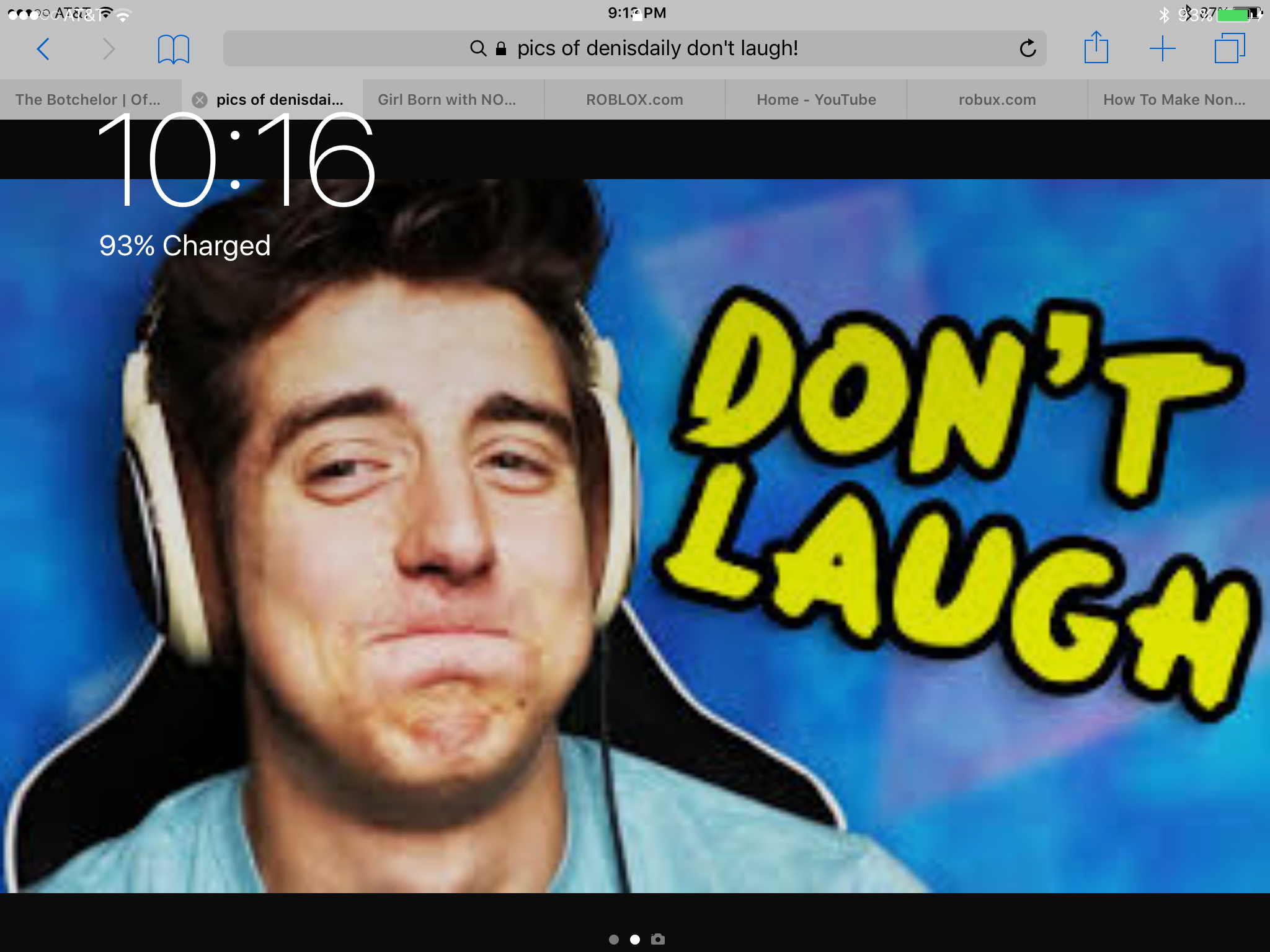The width and height of the screenshot is (1270, 952).
Task: Open the 'Girl Born with NO...' tab
Action: (453, 100)
